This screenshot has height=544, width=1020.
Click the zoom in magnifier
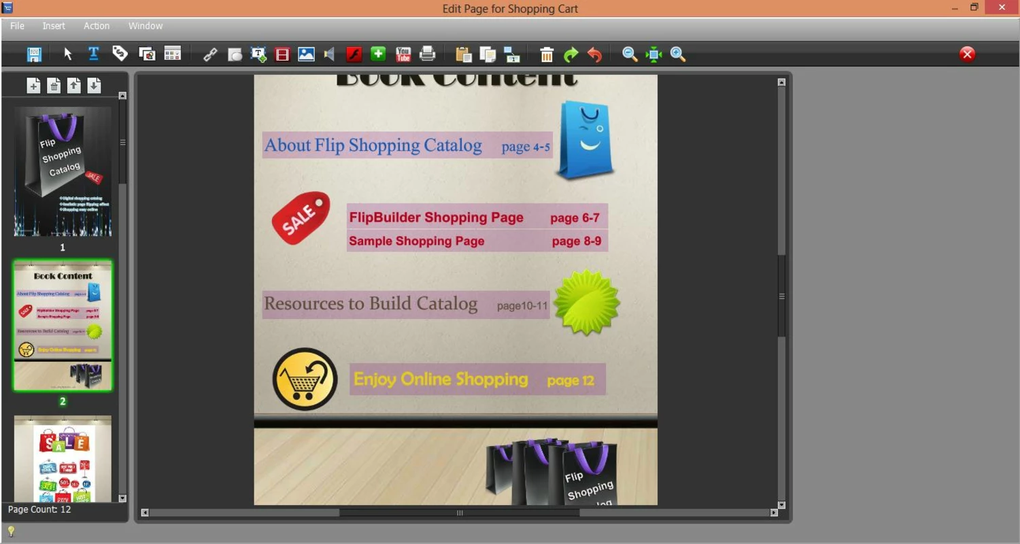(x=678, y=55)
